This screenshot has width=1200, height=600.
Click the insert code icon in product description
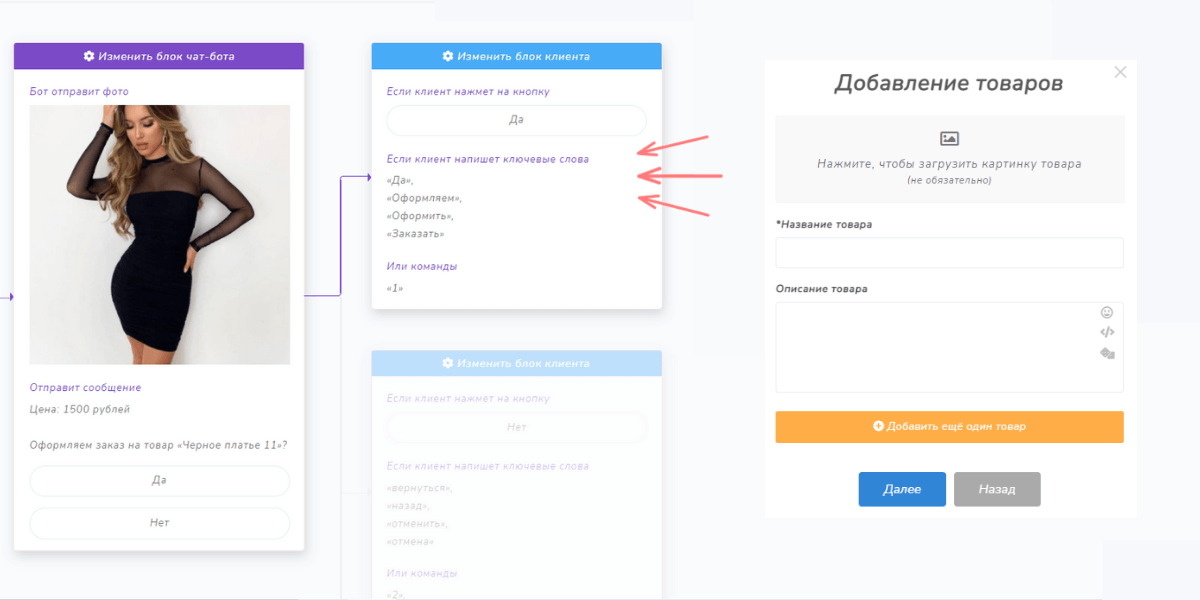(x=1106, y=331)
